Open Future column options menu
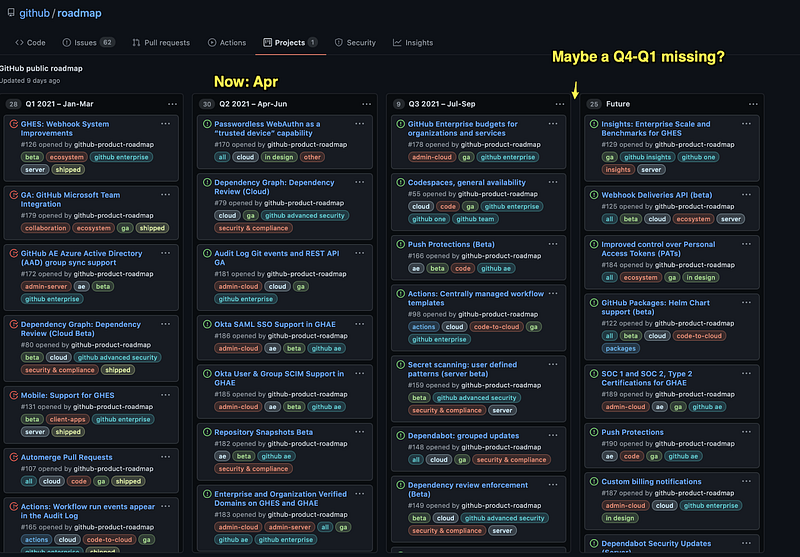Viewport: 800px width, 557px height. pyautogui.click(x=753, y=104)
